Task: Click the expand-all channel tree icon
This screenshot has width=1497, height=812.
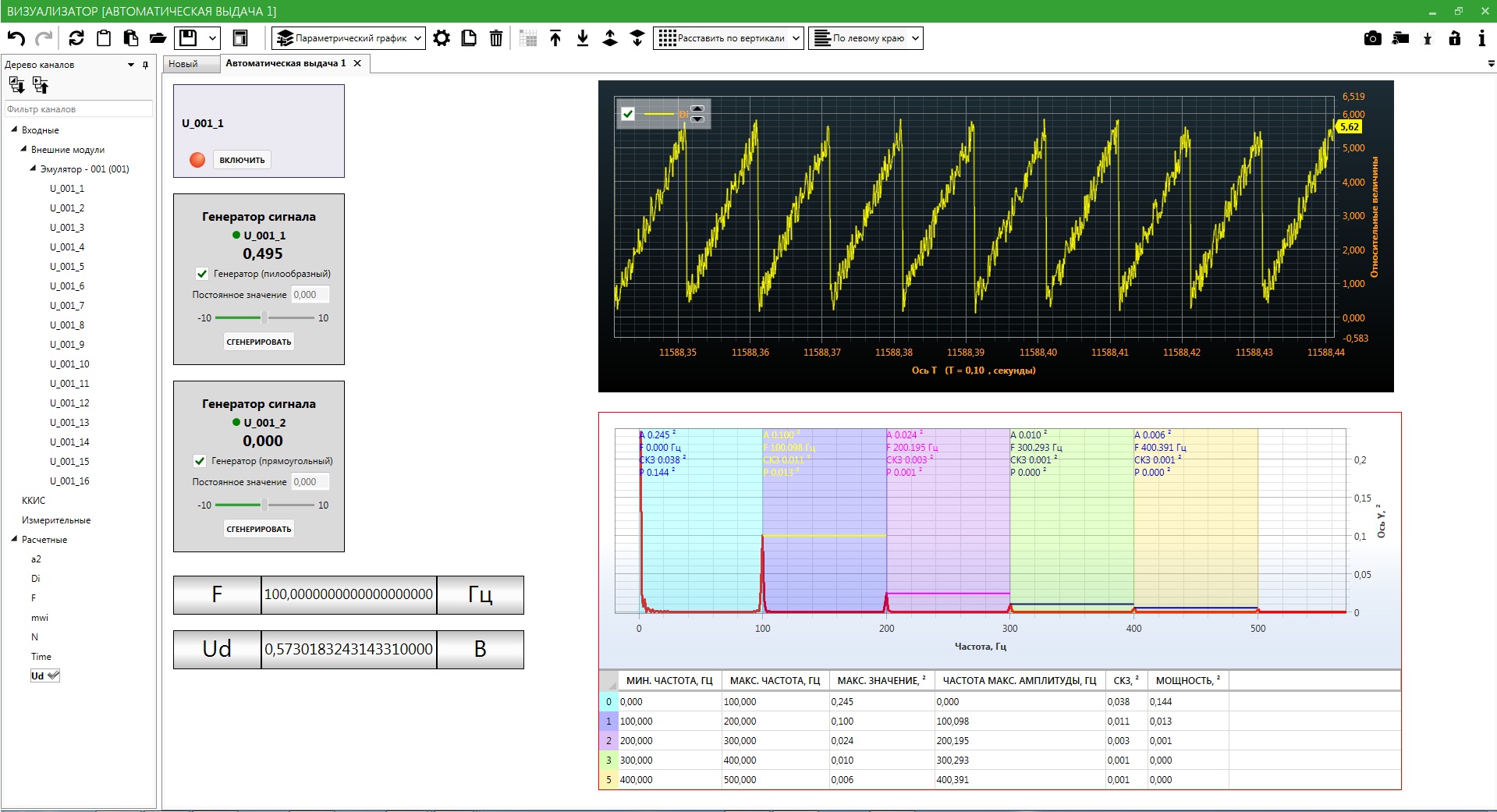Action: 16,85
